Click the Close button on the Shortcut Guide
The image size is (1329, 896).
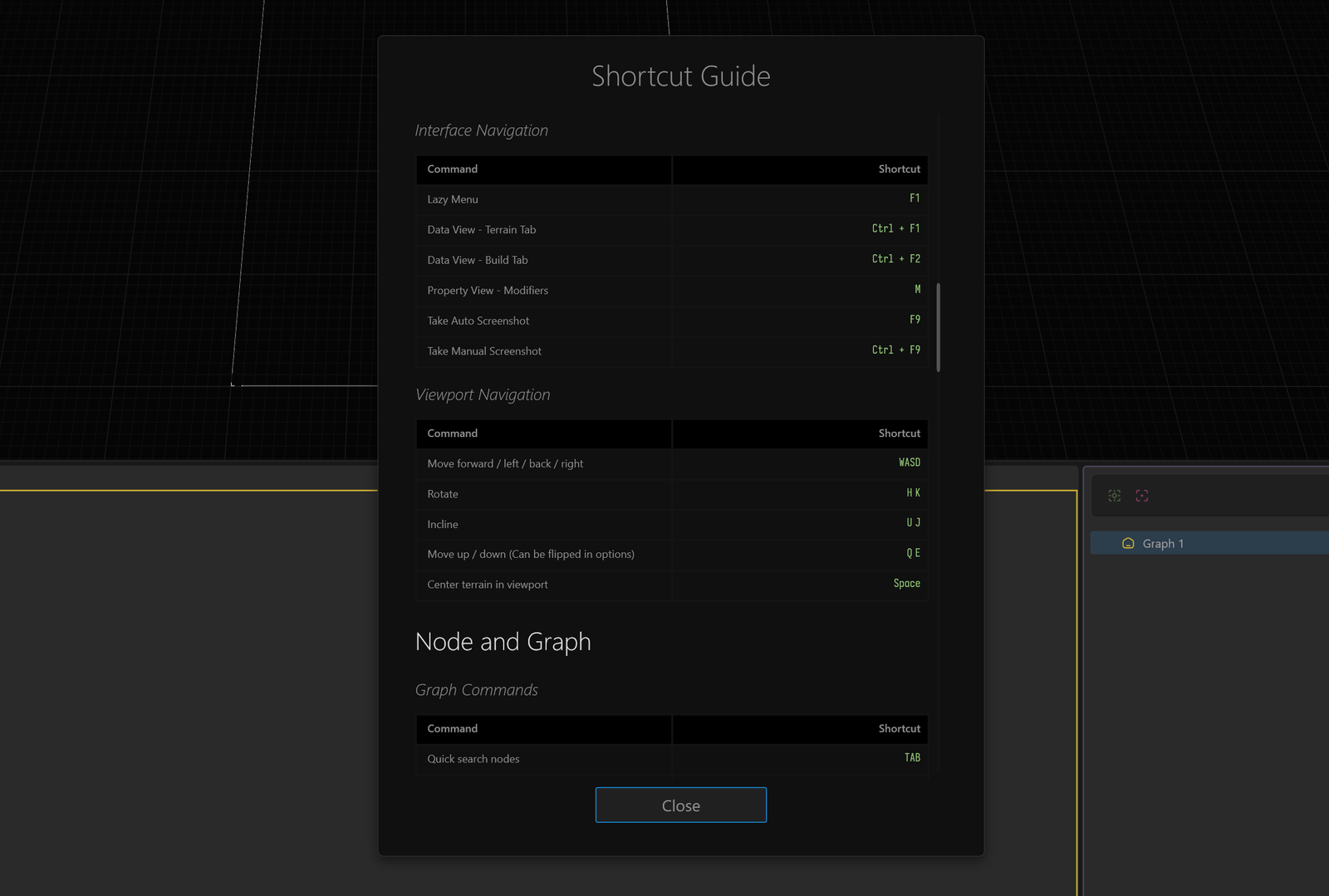680,805
